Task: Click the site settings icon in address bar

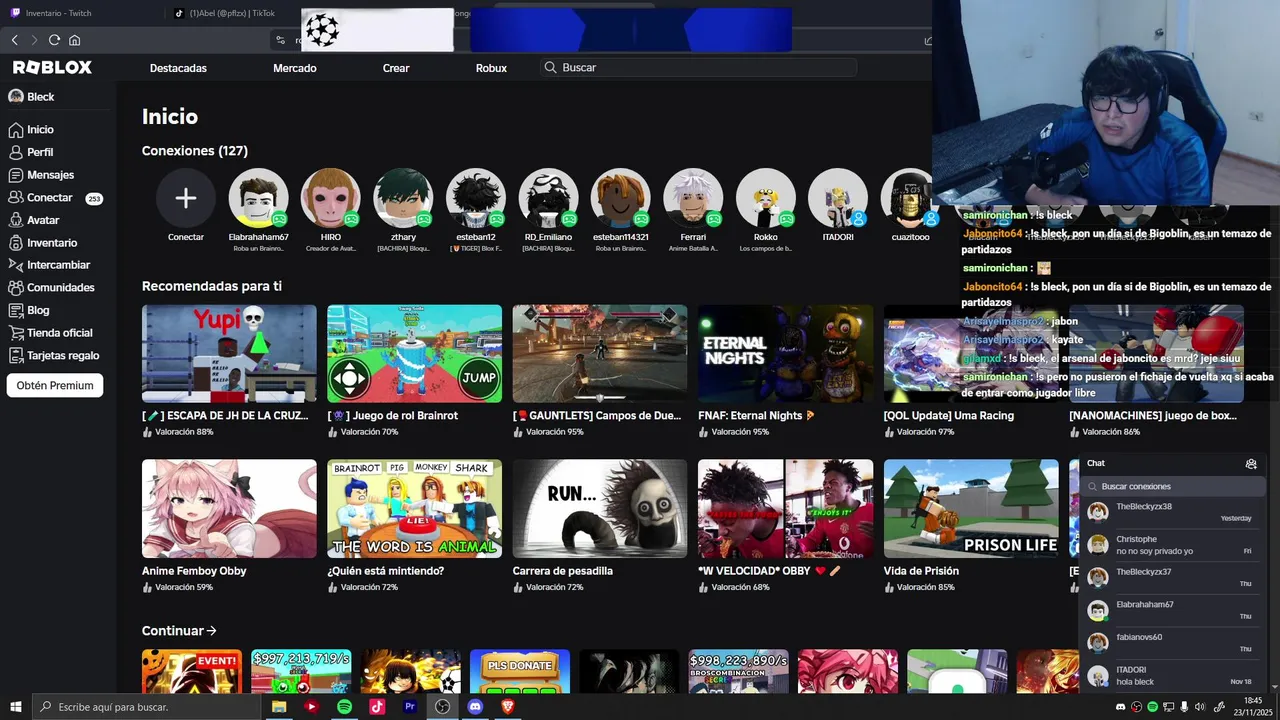Action: (x=280, y=40)
